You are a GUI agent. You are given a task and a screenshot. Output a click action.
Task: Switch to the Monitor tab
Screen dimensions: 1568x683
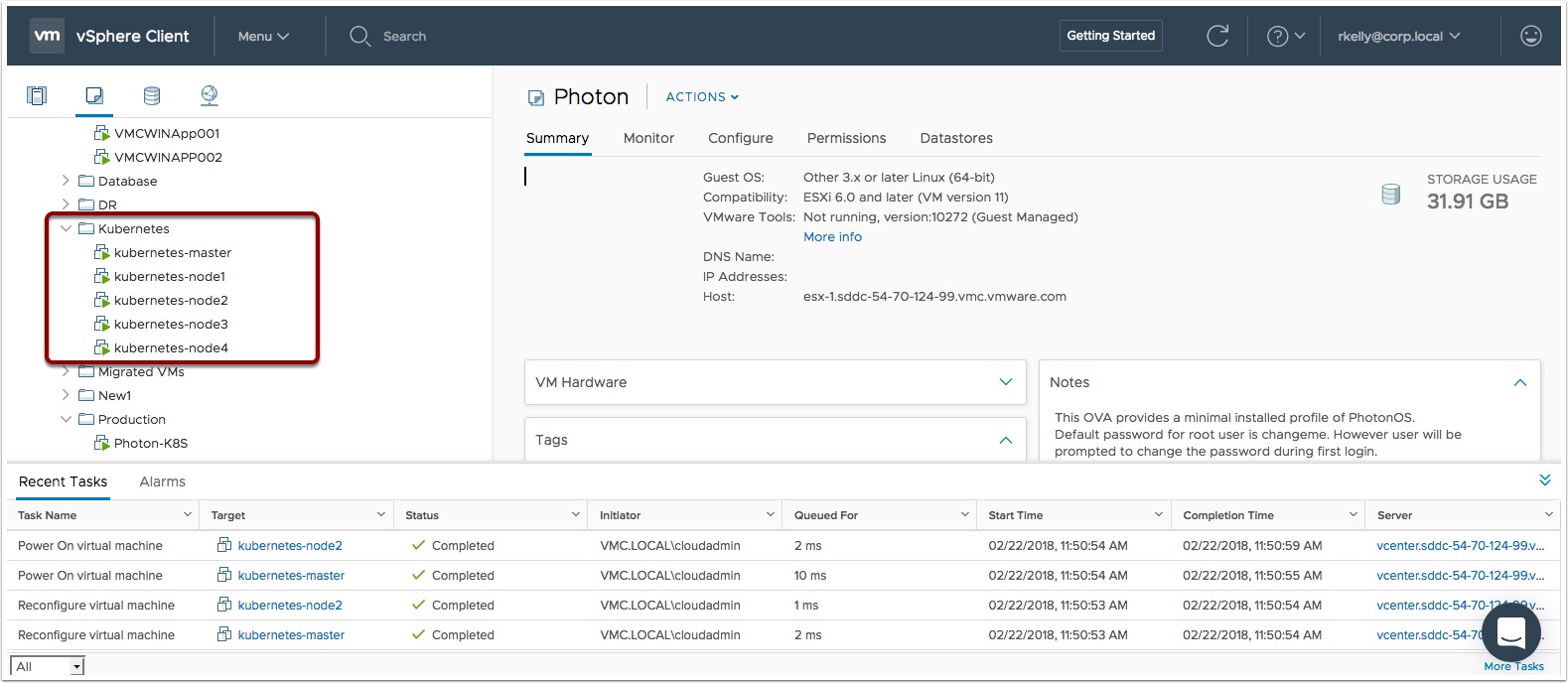point(648,138)
